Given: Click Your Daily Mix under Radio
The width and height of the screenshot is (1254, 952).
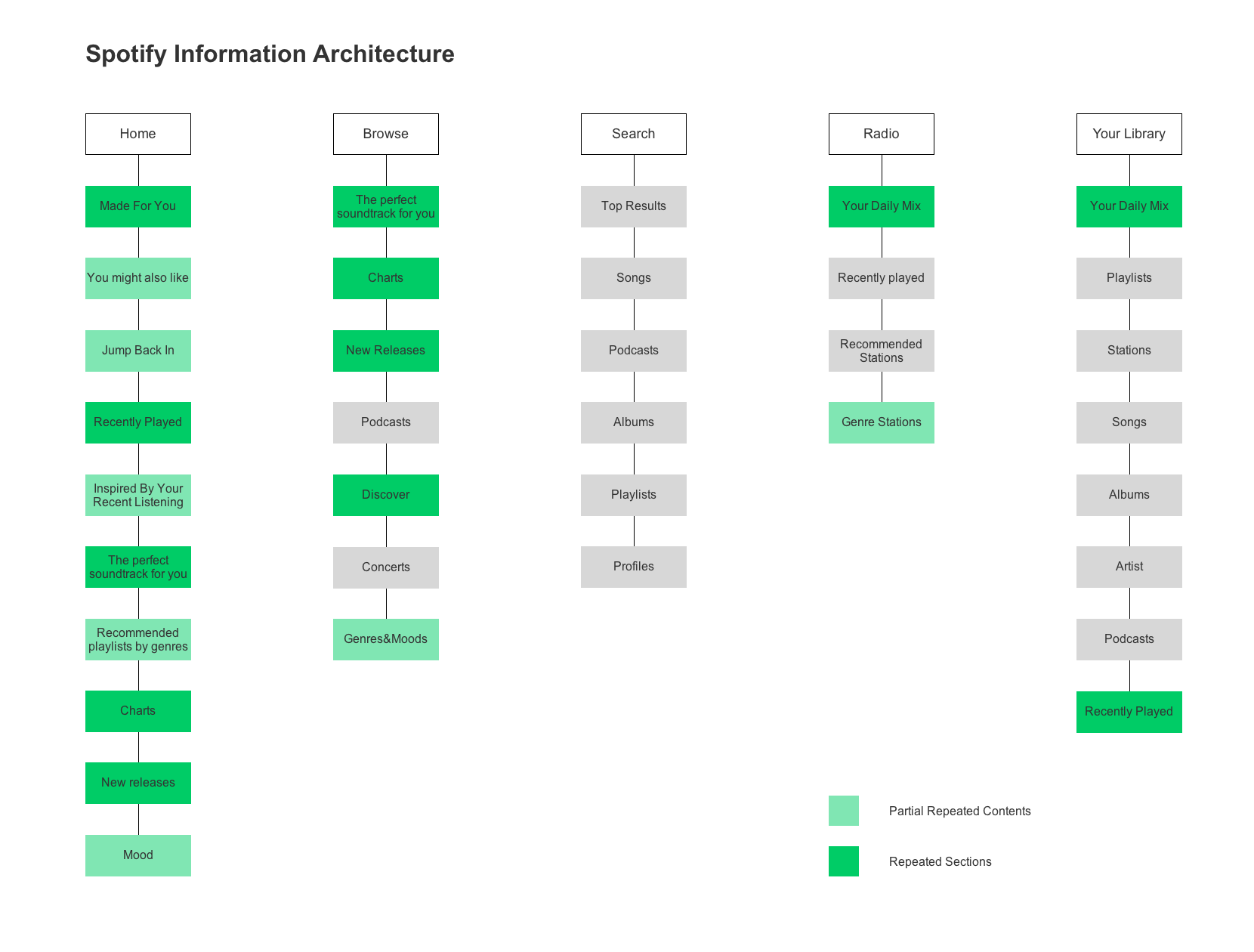Looking at the screenshot, I should coord(881,206).
